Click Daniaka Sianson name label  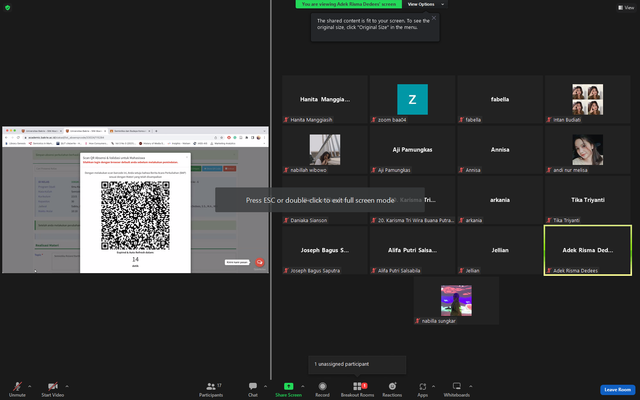309,220
